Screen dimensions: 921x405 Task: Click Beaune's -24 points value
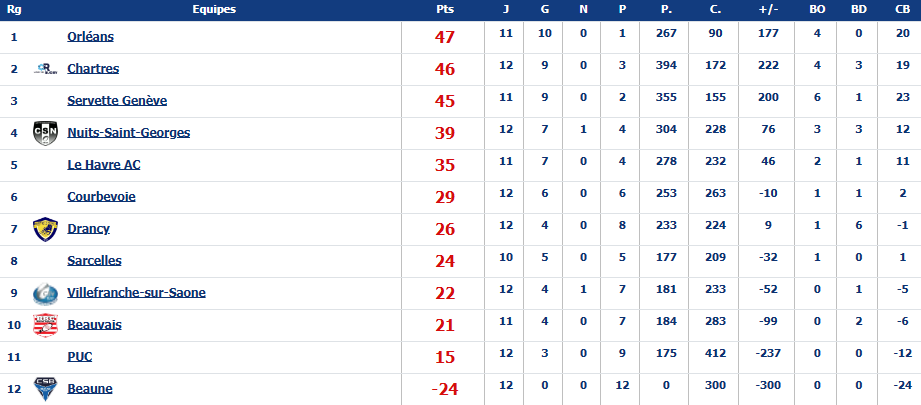443,389
